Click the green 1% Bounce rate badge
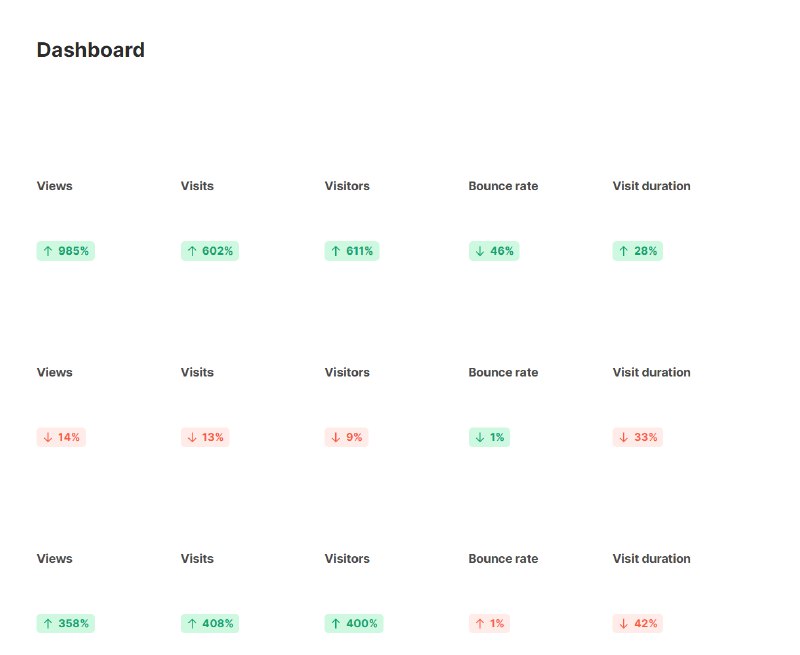Viewport: 800px width, 655px height. click(x=489, y=437)
